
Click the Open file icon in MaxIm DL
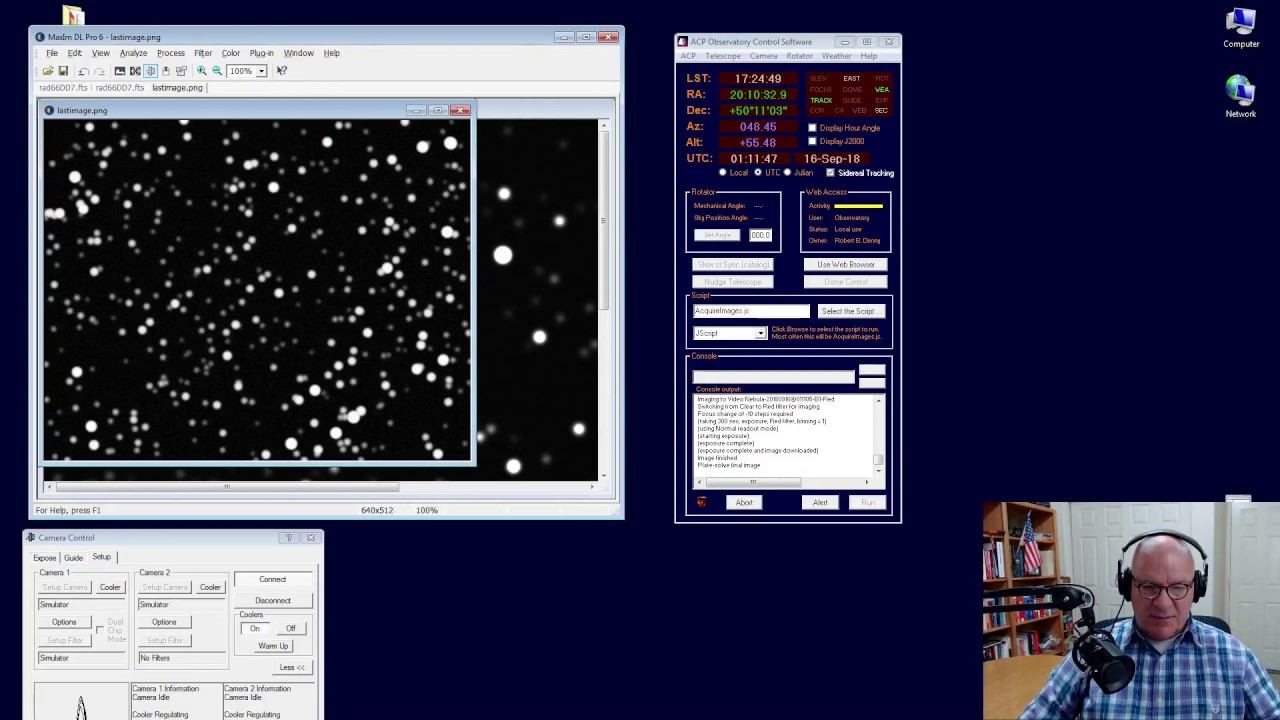click(x=47, y=71)
